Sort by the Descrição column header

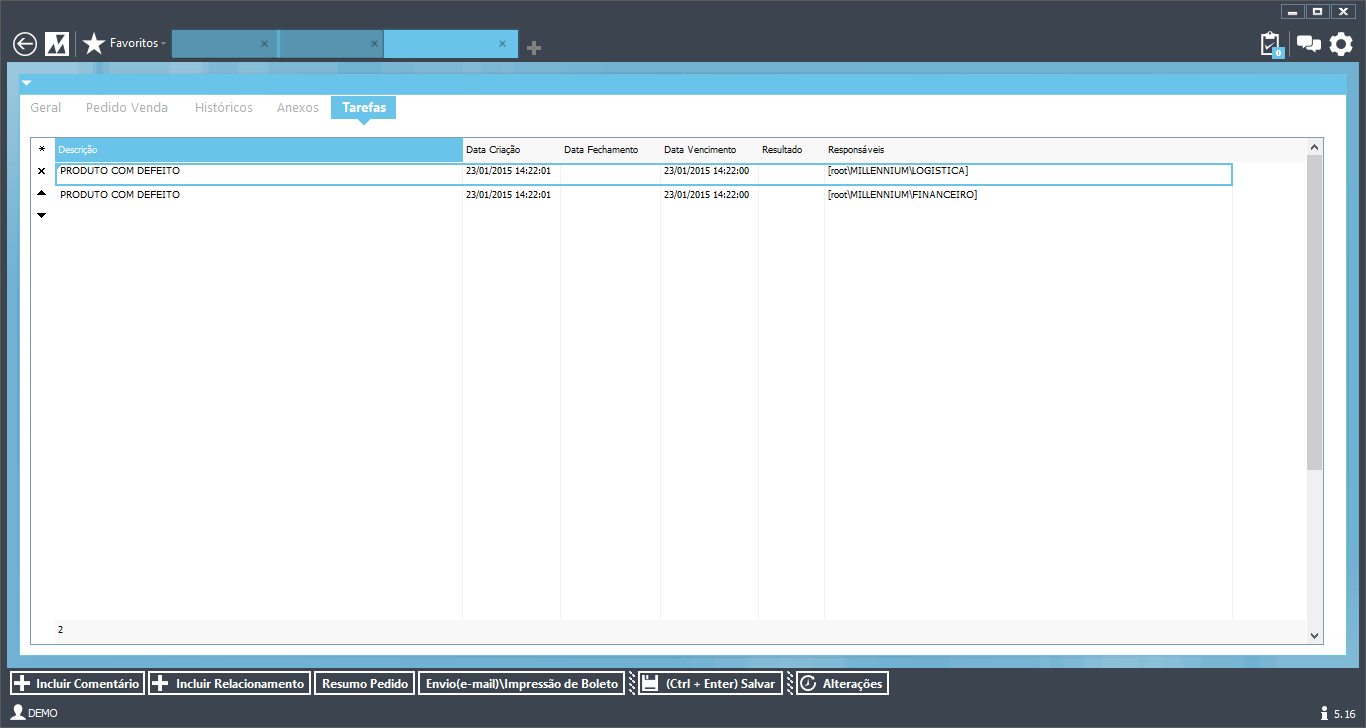(x=258, y=150)
